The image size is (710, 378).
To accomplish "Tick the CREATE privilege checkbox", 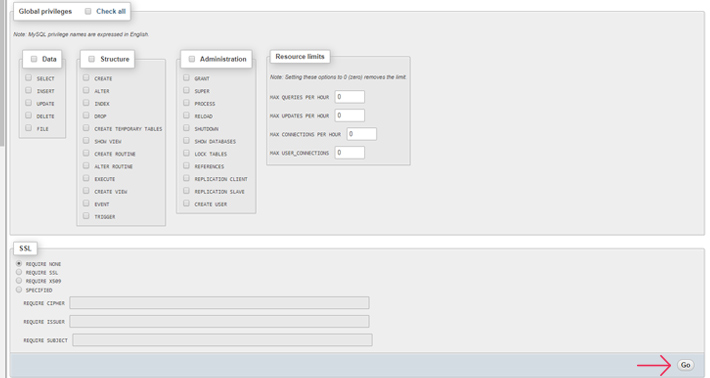I will 86,78.
